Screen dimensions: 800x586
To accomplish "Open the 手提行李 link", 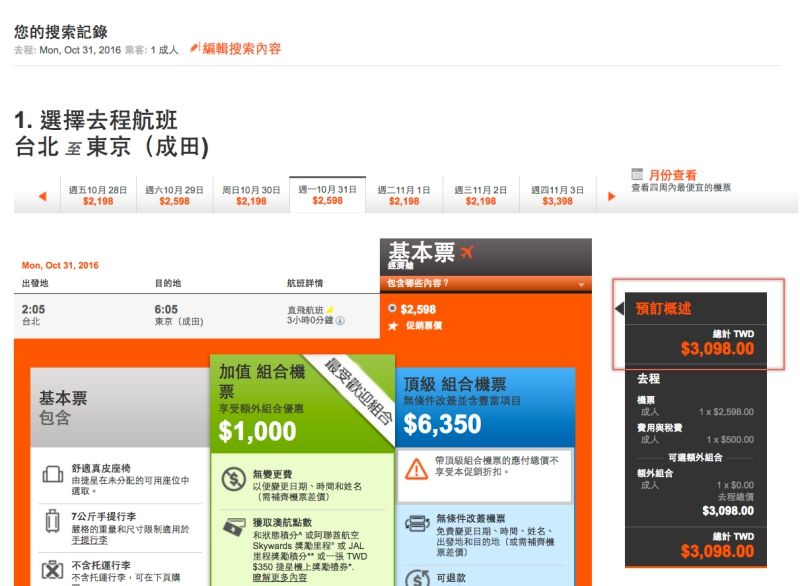I will [89, 540].
